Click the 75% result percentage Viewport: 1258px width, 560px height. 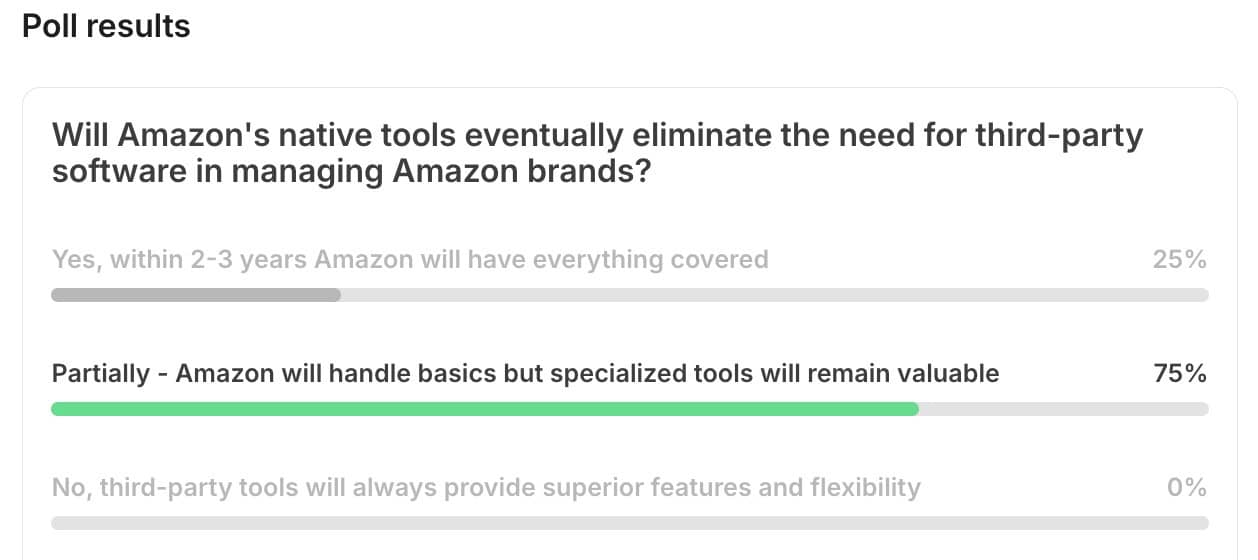click(1181, 374)
